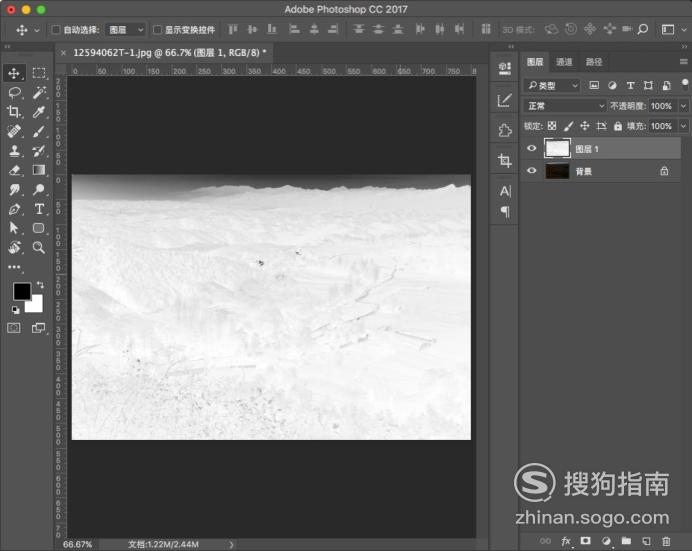692x551 pixels.
Task: Hide the 背景 layer eye icon
Action: [x=532, y=170]
